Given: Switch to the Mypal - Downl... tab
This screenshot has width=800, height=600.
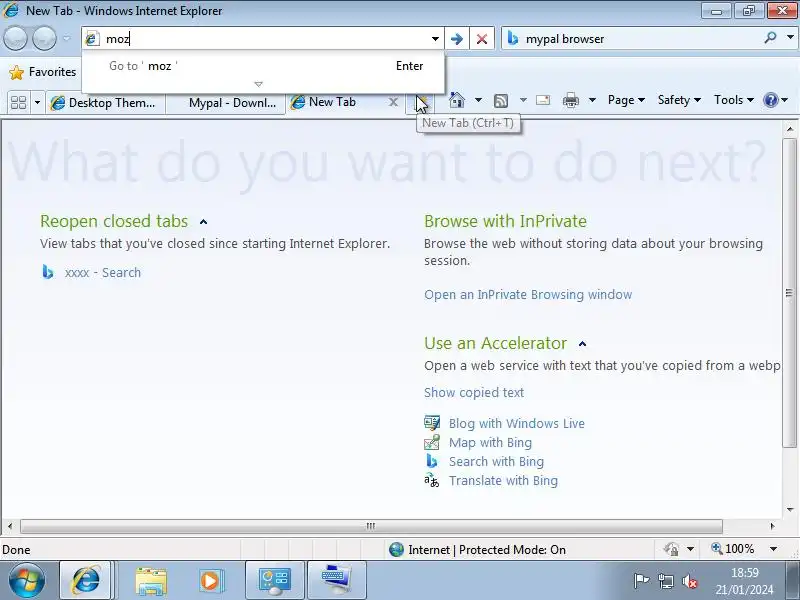Looking at the screenshot, I should [x=225, y=103].
